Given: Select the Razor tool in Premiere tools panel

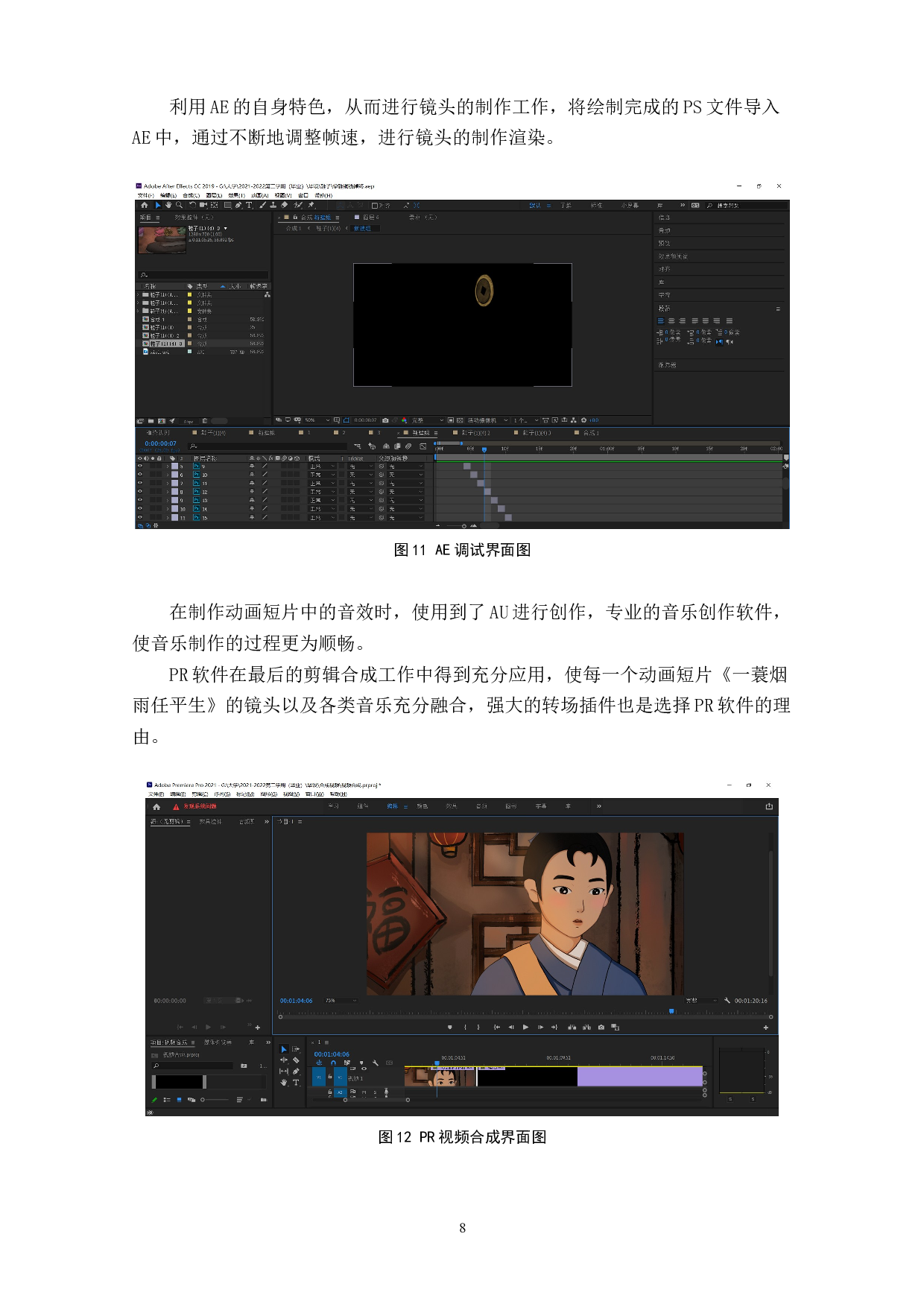Looking at the screenshot, I should pyautogui.click(x=296, y=1060).
